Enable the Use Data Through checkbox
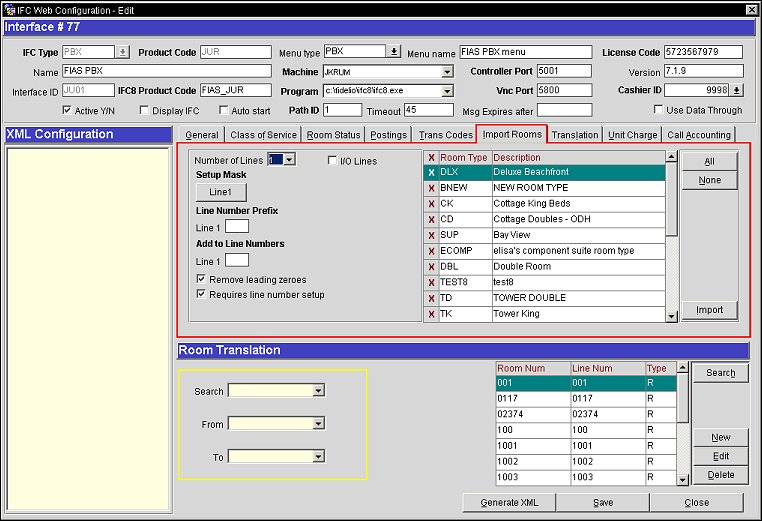This screenshot has width=762, height=521. (658, 110)
